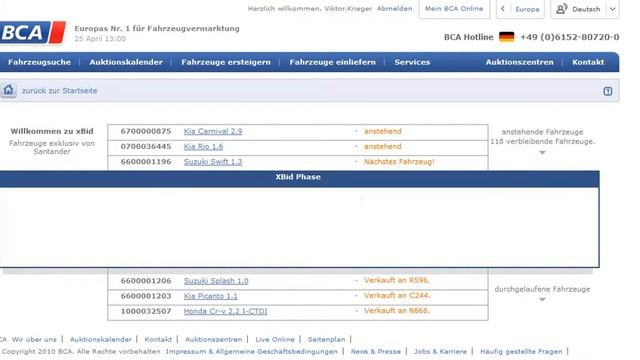Click zurück zur Startseite link
The width and height of the screenshot is (640, 360).
60,91
